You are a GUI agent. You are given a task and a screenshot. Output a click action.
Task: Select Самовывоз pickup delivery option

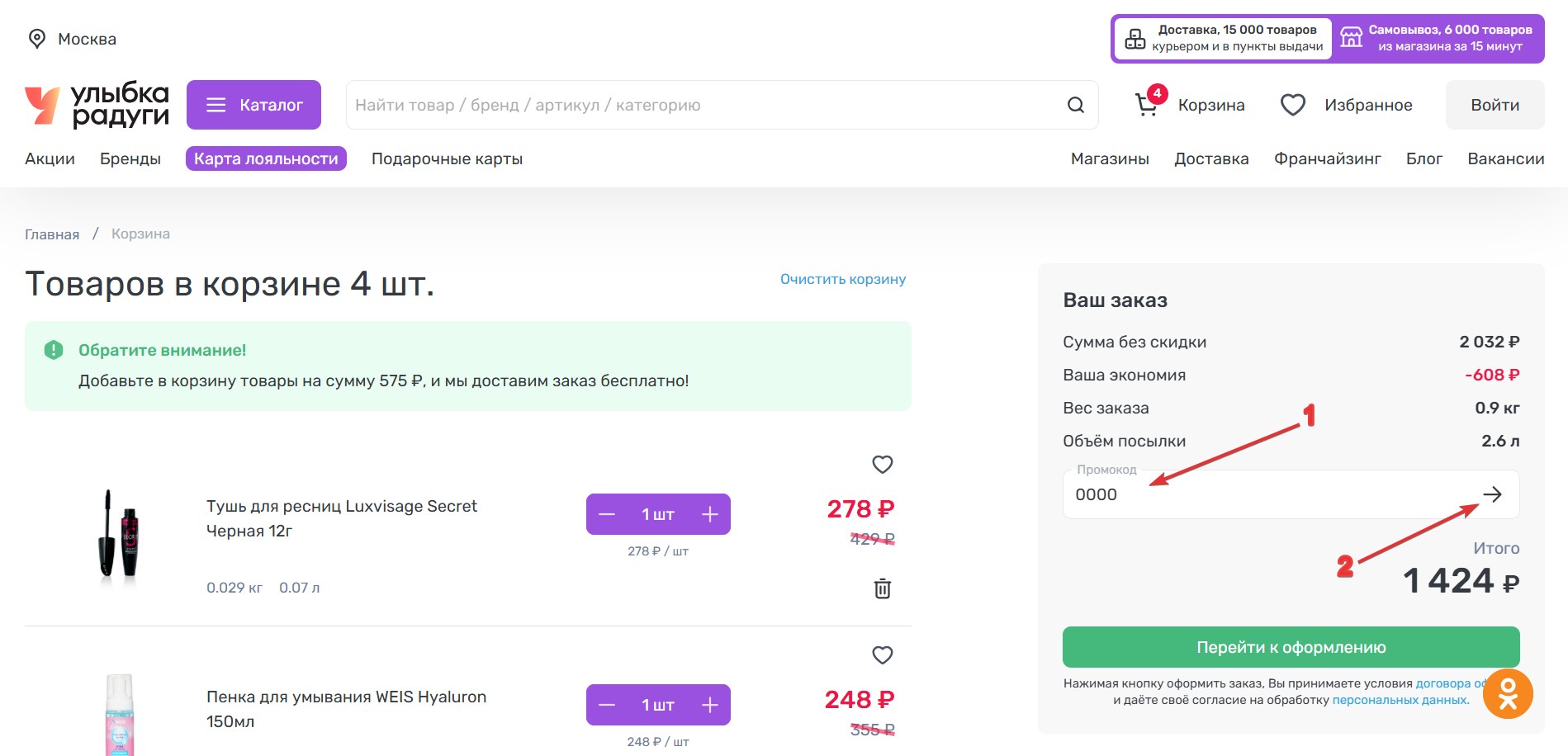1438,38
